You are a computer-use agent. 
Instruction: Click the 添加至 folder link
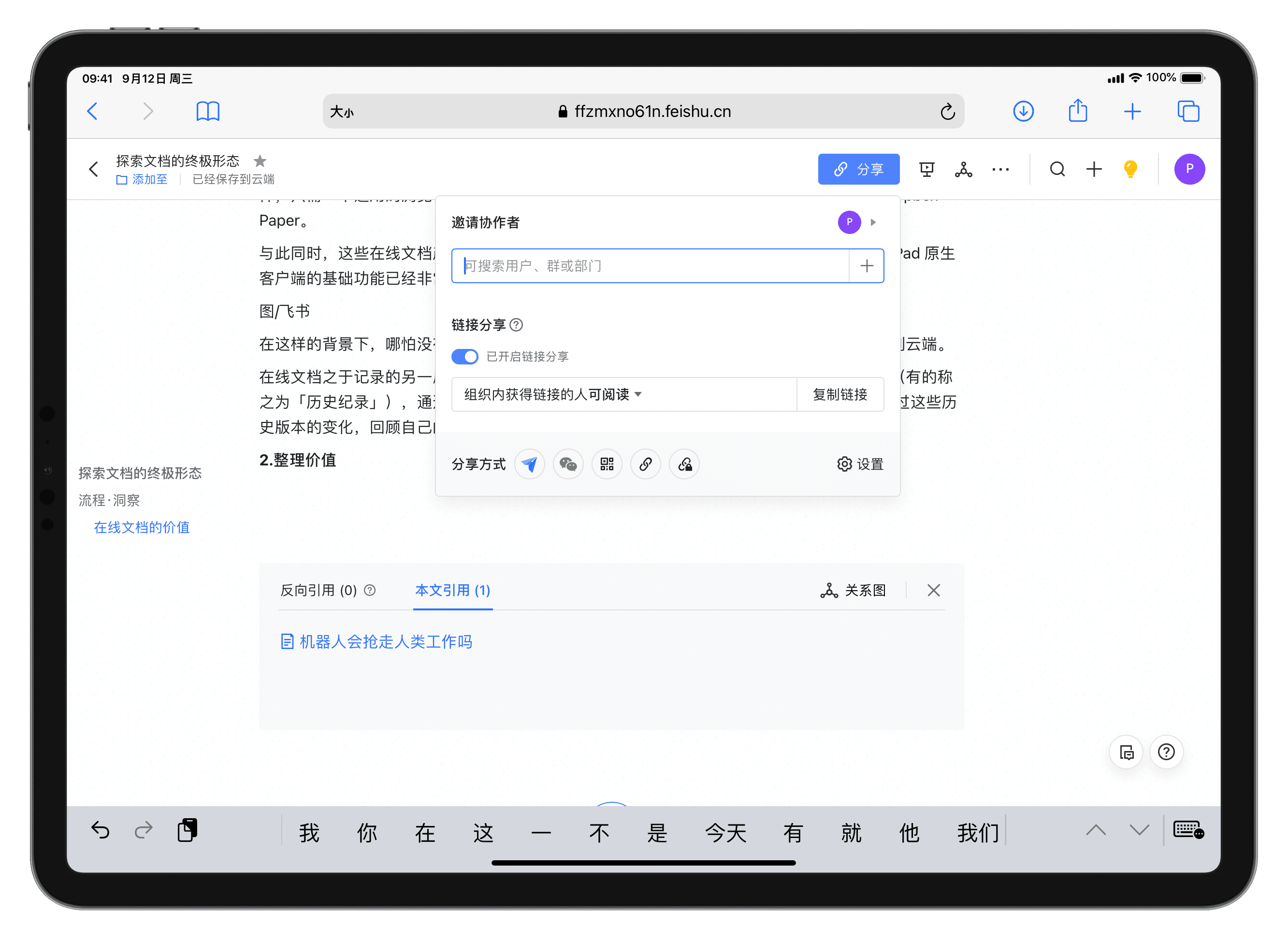click(x=142, y=179)
